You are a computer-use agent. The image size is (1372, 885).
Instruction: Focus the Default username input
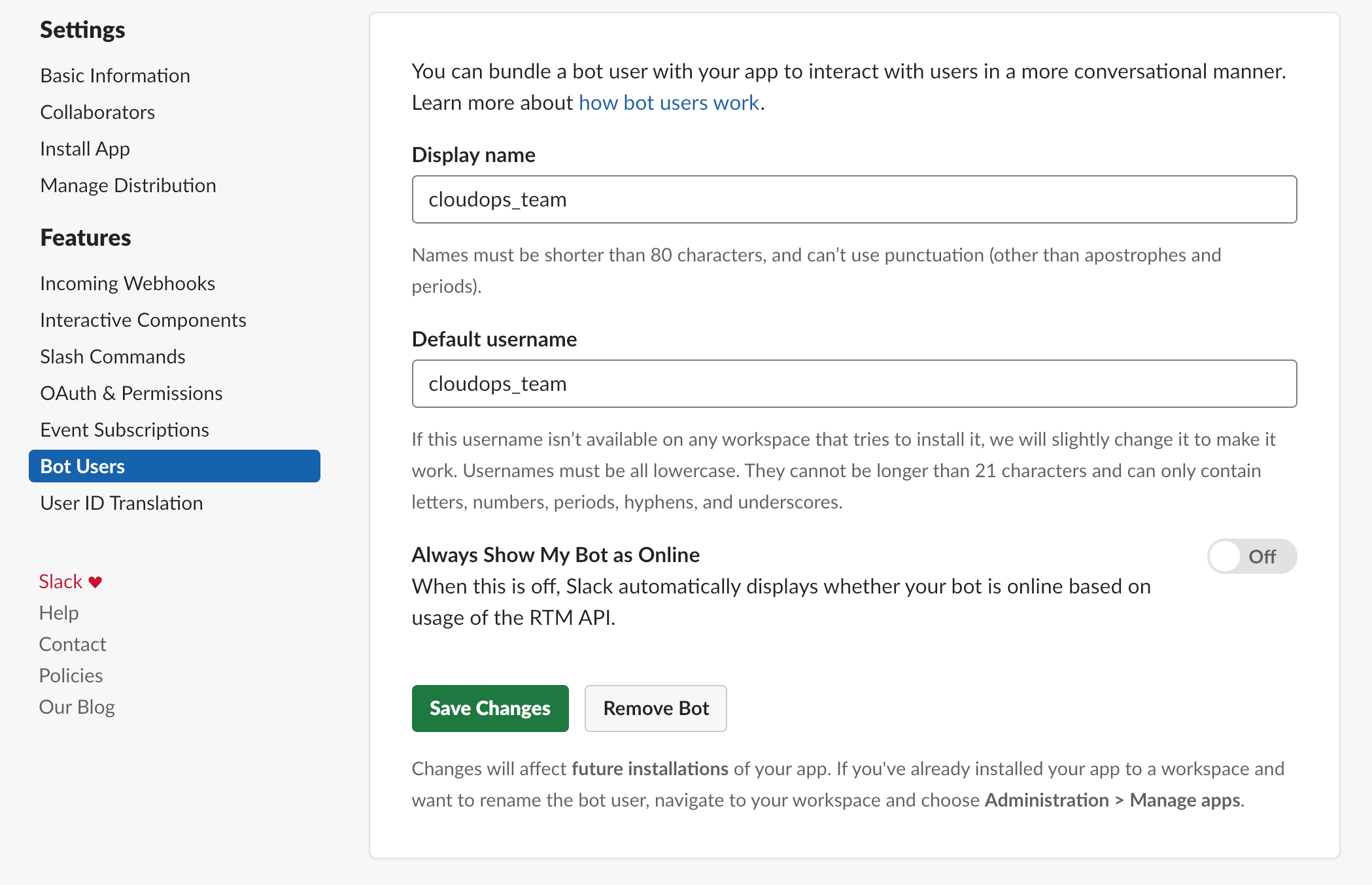[x=854, y=384]
